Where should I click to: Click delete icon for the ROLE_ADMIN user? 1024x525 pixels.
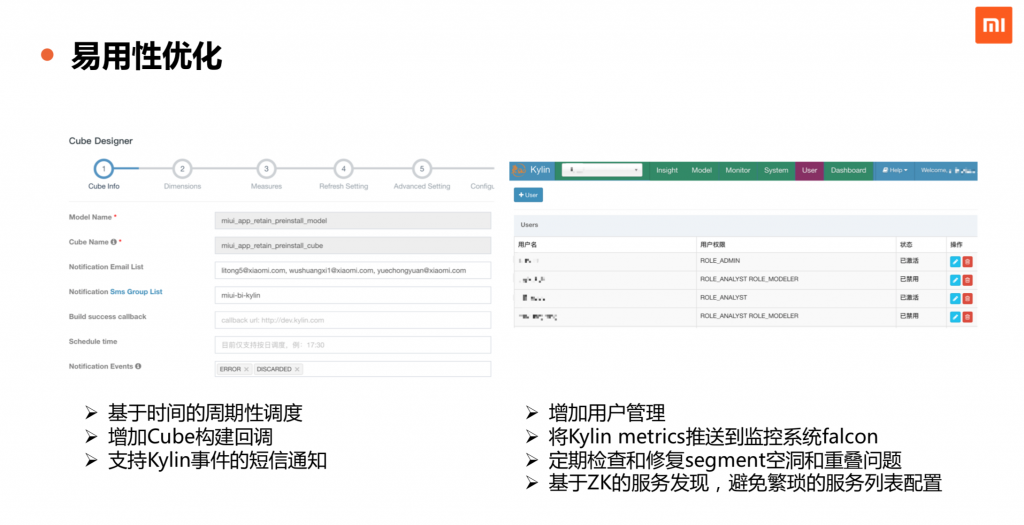[967, 261]
